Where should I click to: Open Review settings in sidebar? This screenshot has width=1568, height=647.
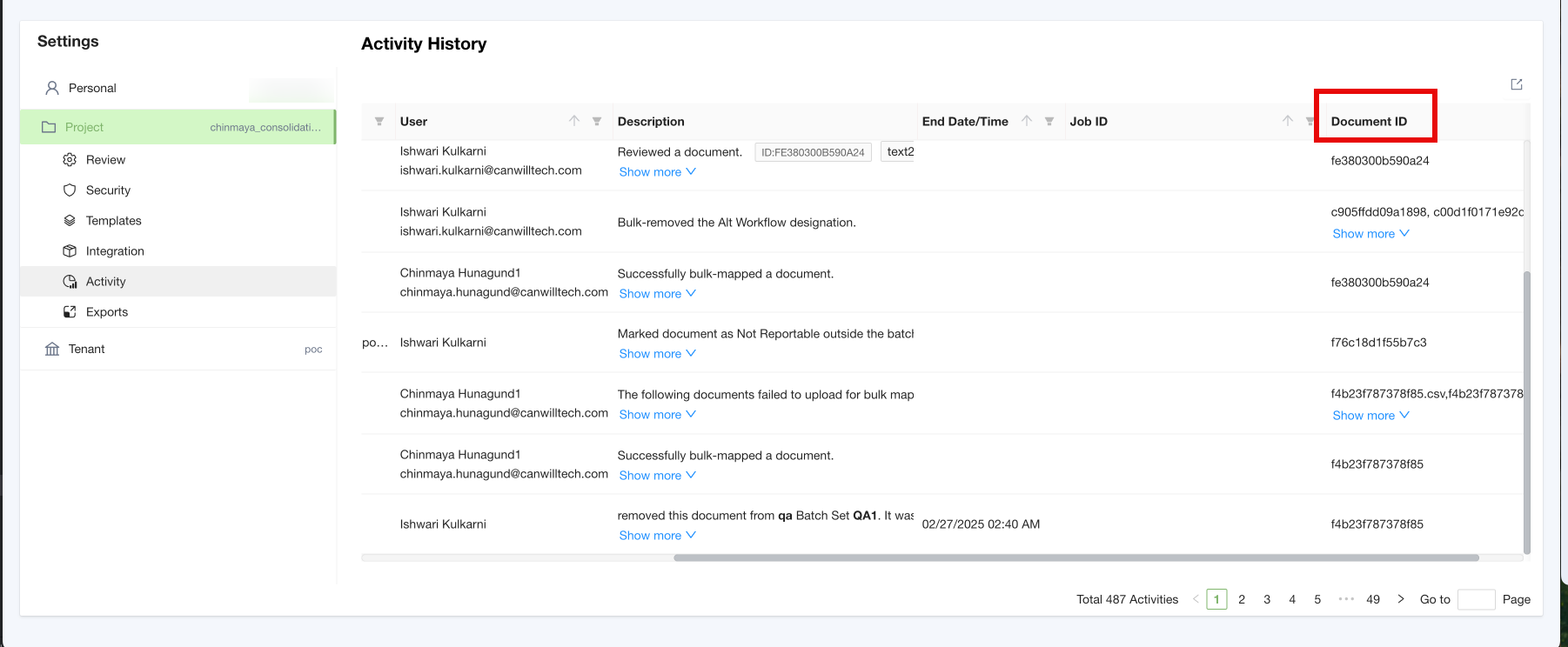point(105,160)
